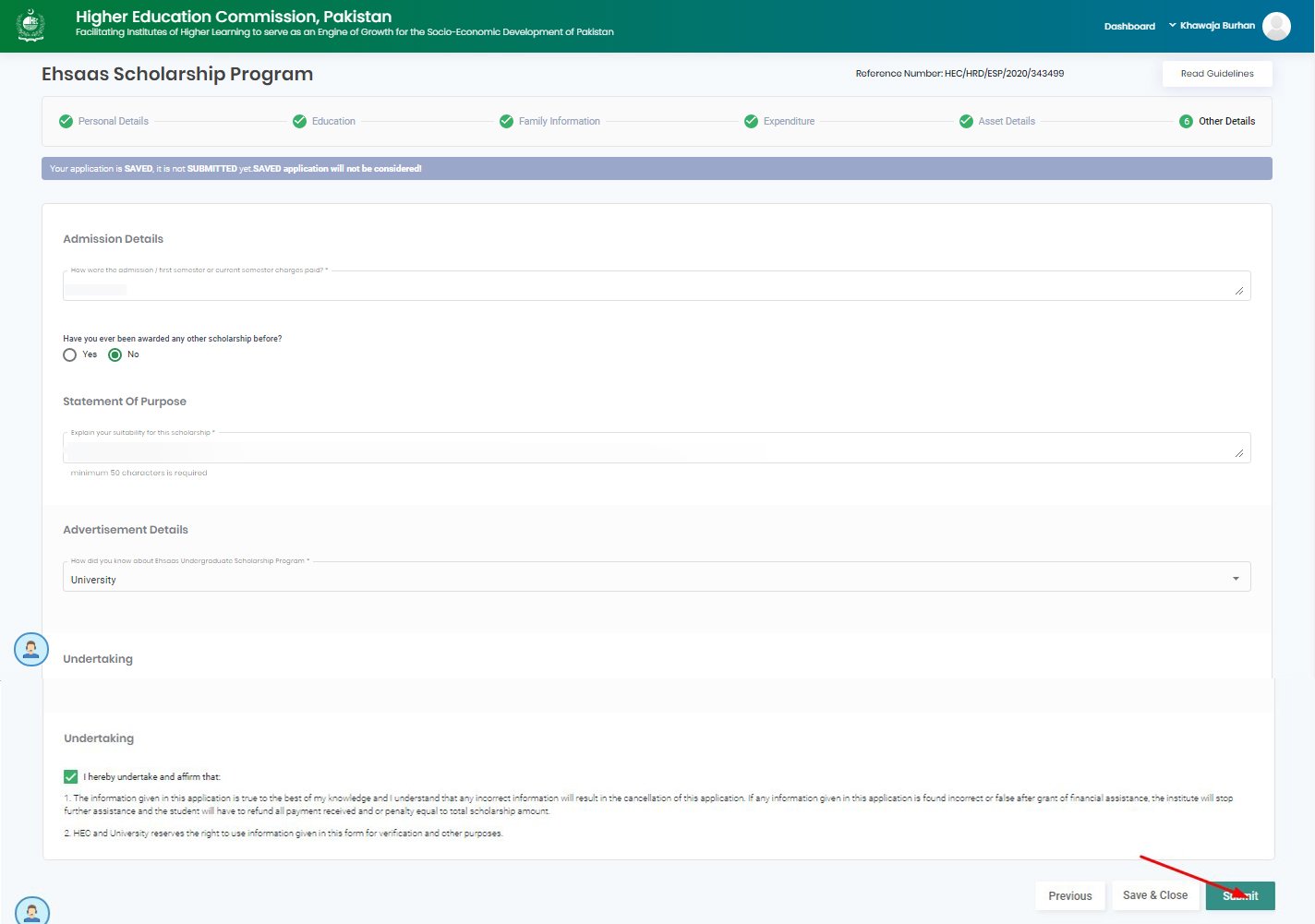Click the 'Admission Details' heading
Screen dimensions: 1315x924
[x=113, y=239]
